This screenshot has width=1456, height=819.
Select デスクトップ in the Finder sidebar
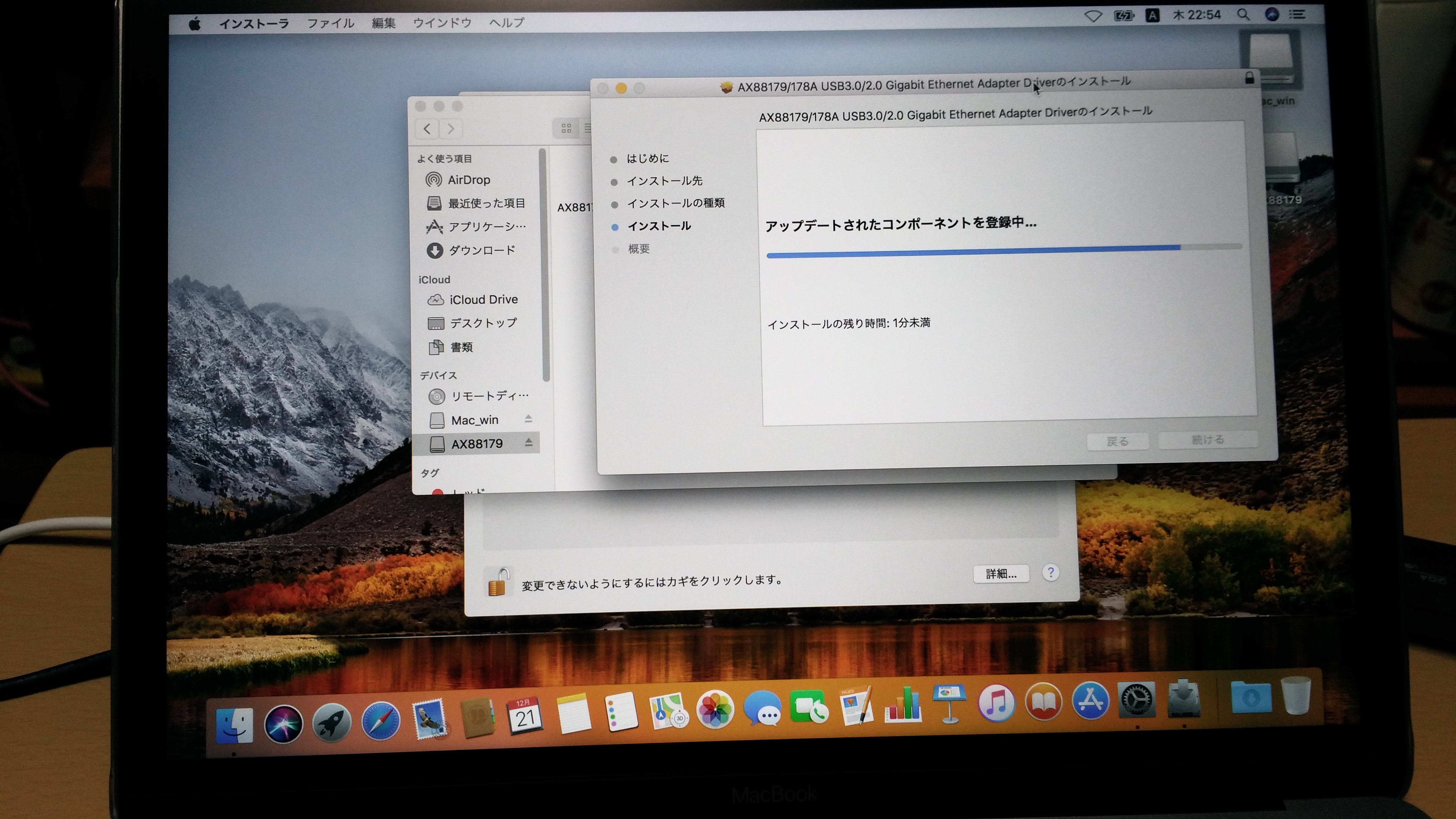[x=472, y=323]
